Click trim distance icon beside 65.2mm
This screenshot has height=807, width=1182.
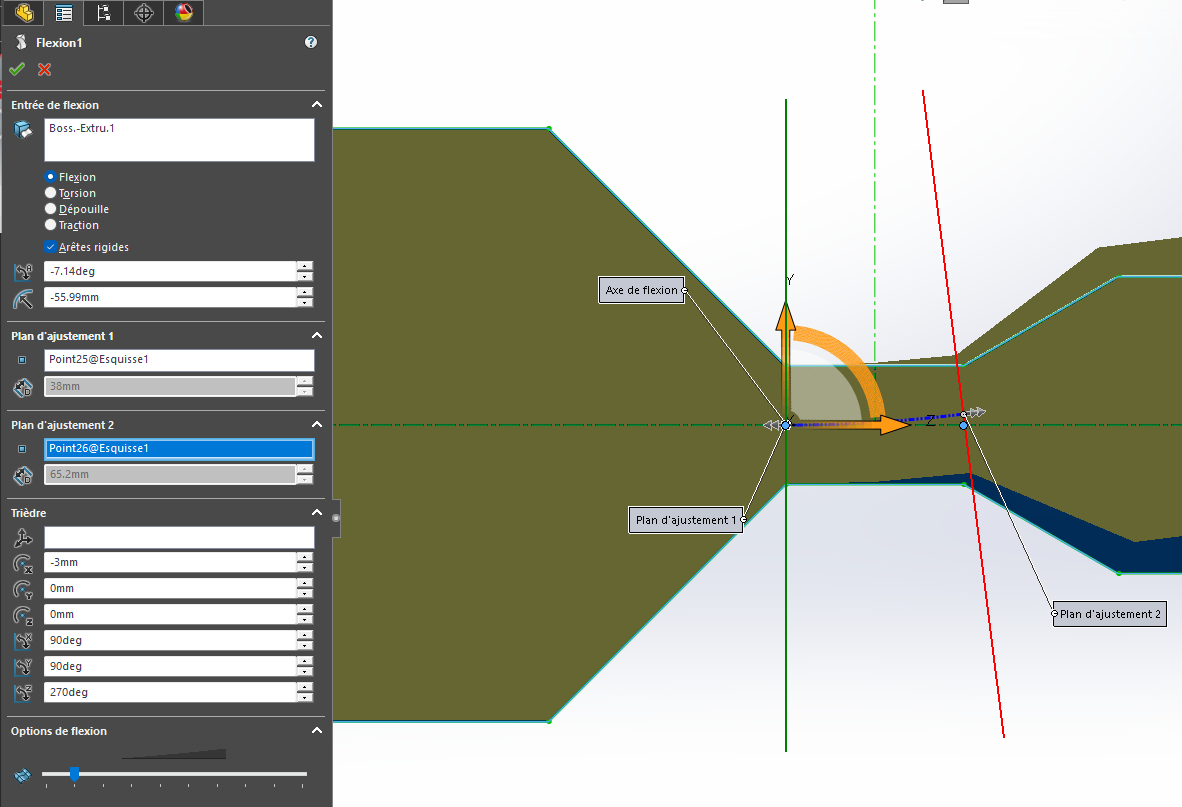pyautogui.click(x=23, y=475)
